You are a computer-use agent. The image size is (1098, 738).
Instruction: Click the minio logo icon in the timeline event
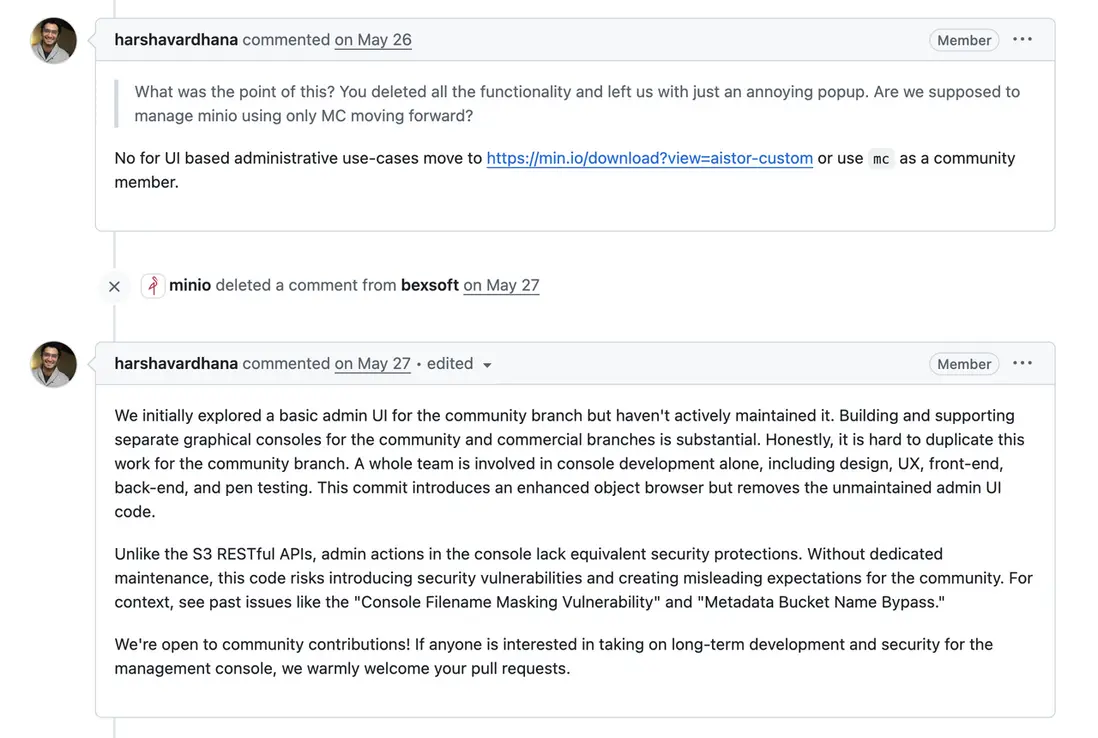tap(153, 286)
